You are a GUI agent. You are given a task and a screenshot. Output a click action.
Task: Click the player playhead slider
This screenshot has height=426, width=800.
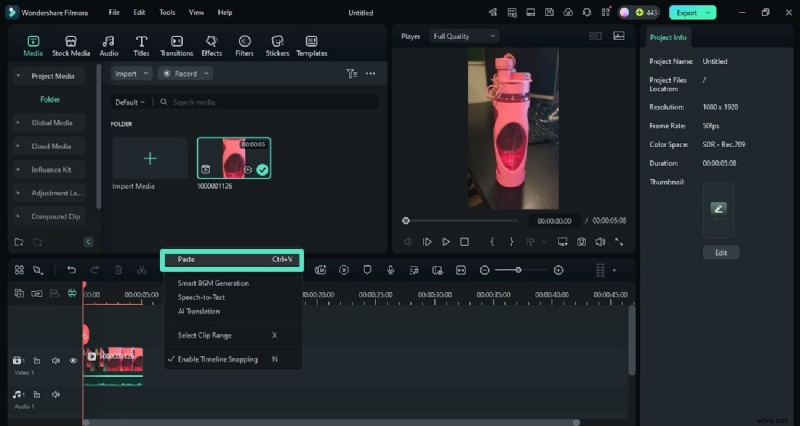406,221
